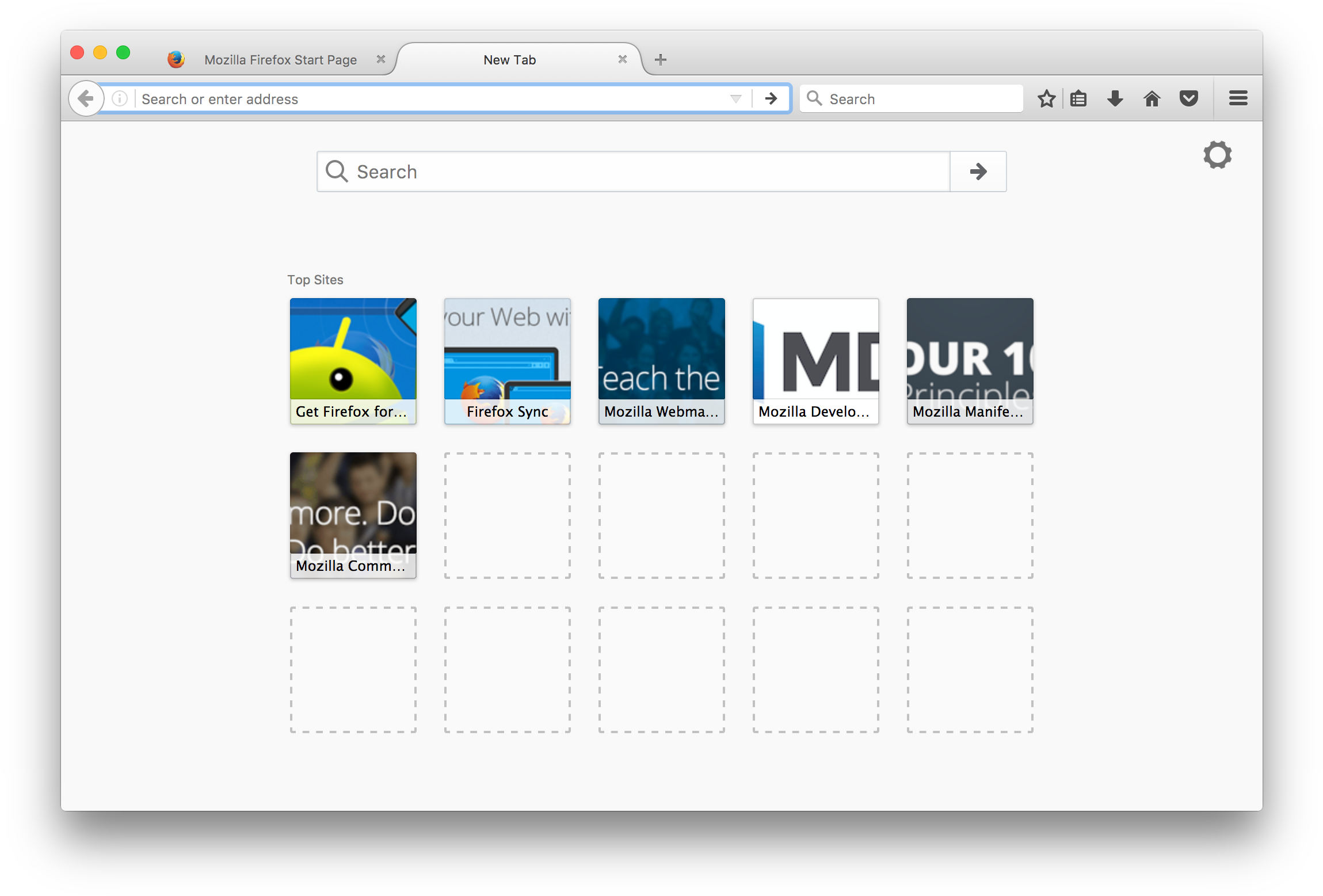Open a new tab with plus button
The height and width of the screenshot is (896, 1323).
(x=661, y=59)
